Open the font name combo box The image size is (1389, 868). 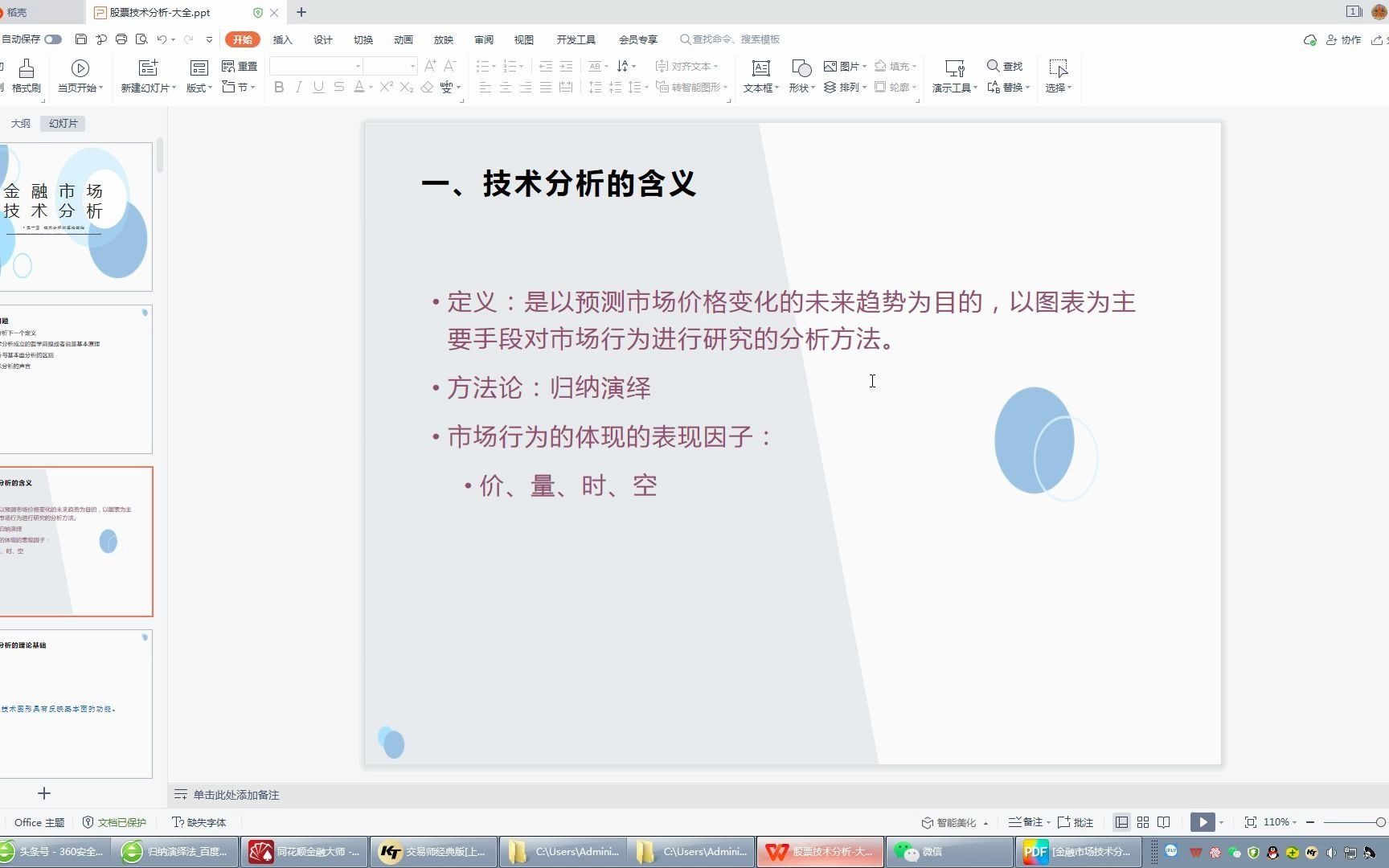coord(316,66)
